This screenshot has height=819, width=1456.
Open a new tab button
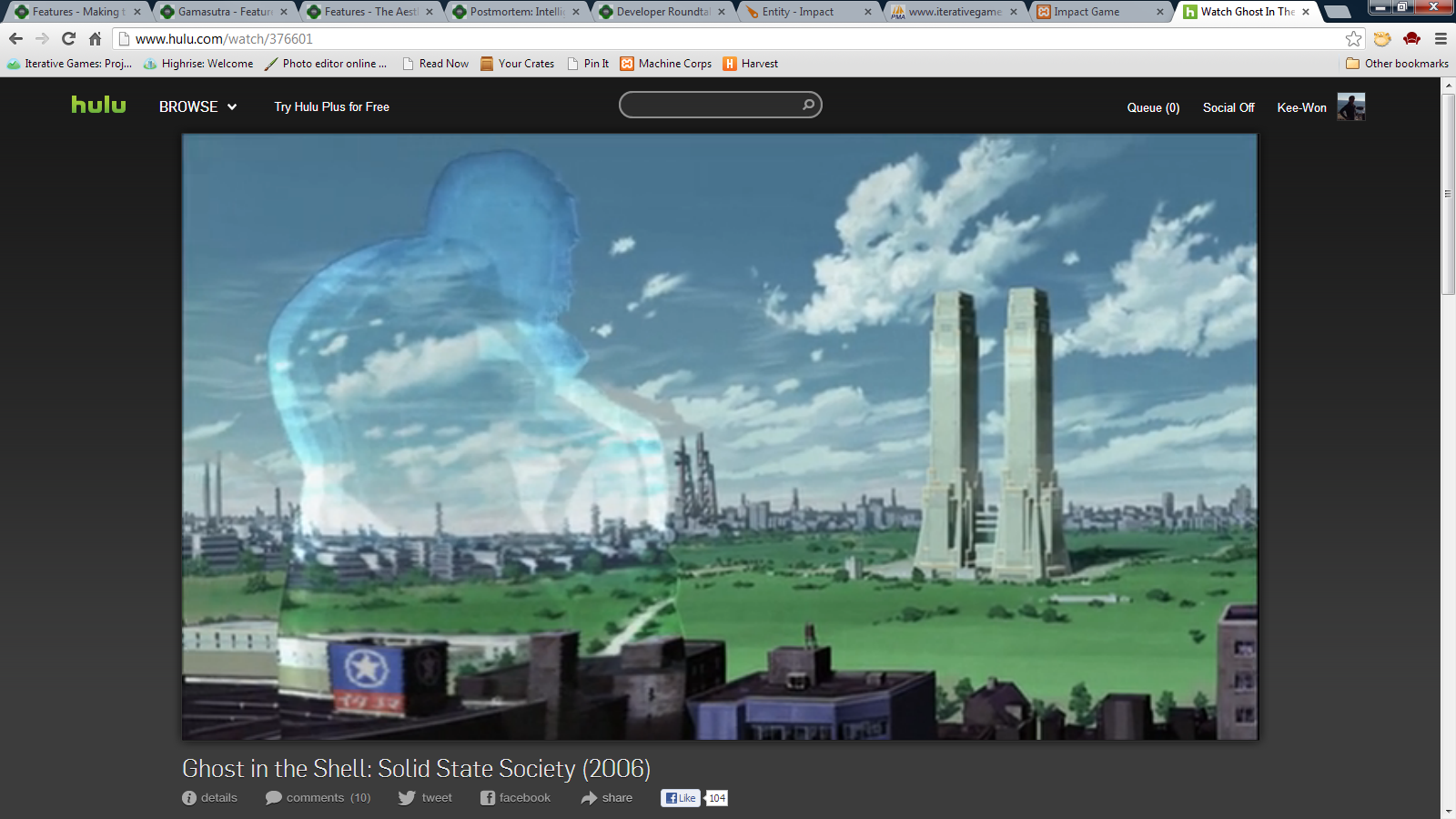pos(1337,12)
